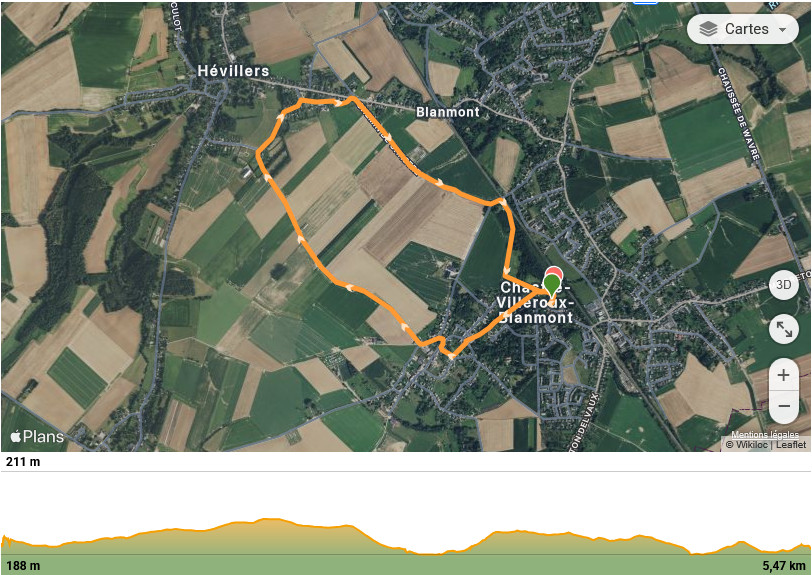Viewport: 812px width, 575px height.
Task: Toggle the 3D map view
Action: click(x=784, y=285)
